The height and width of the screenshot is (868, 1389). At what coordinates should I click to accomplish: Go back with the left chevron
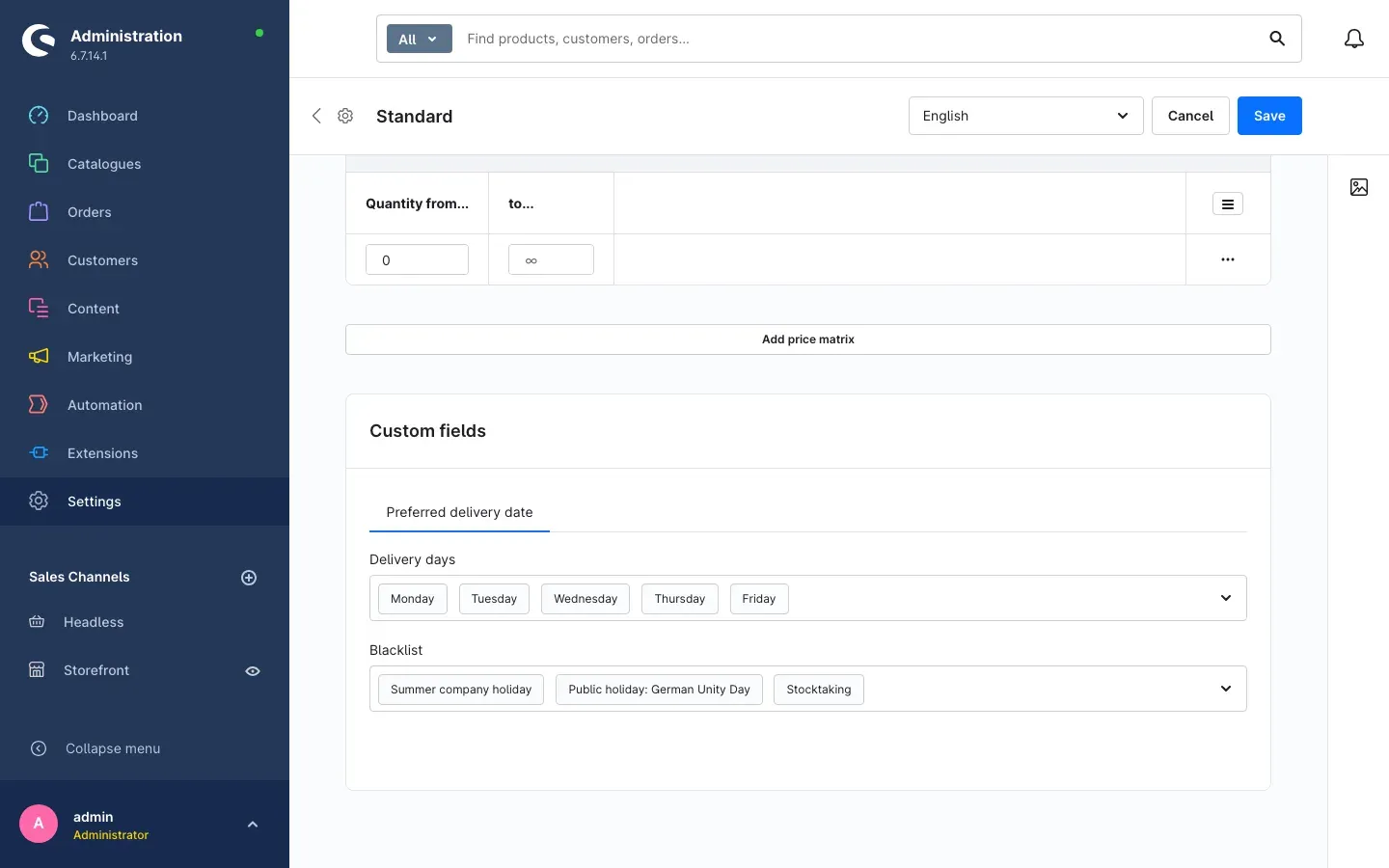tap(316, 116)
